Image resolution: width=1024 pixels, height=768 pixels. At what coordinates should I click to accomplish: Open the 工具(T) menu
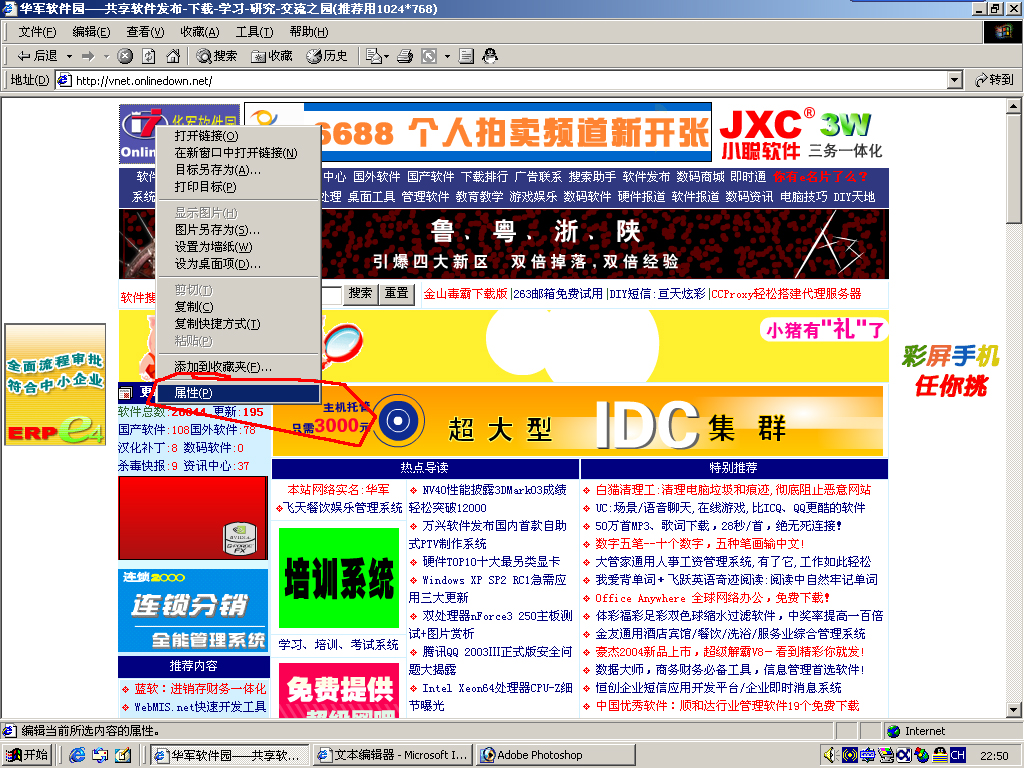coord(254,31)
